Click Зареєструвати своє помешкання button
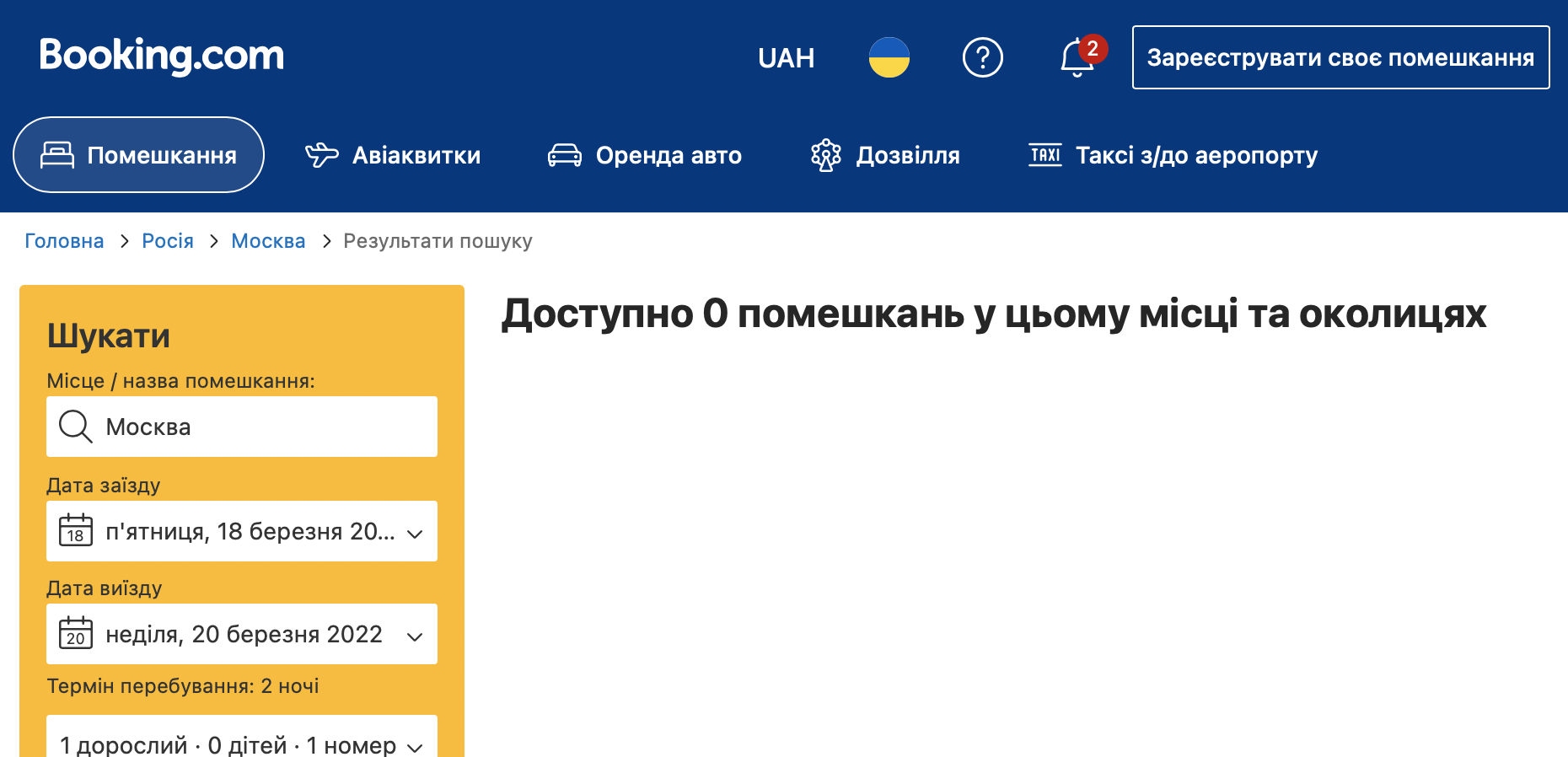Viewport: 1568px width, 757px height. [1340, 57]
